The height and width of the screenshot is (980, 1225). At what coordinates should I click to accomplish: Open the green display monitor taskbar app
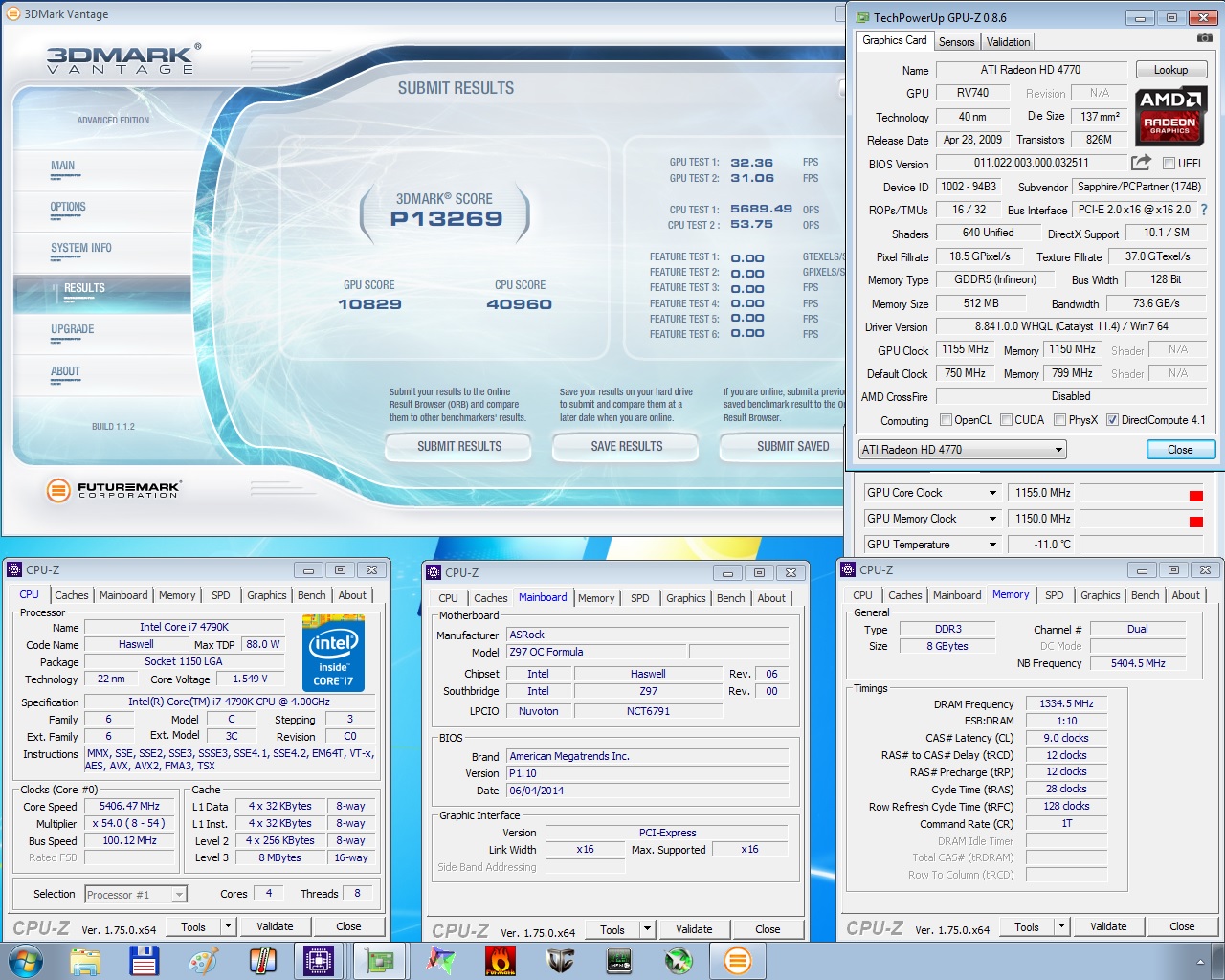[619, 961]
